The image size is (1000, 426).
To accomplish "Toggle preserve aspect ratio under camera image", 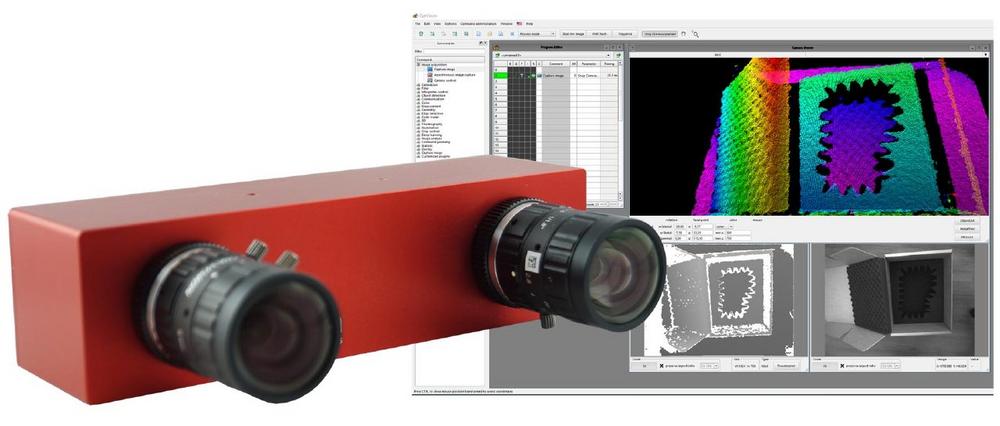I will [x=841, y=366].
